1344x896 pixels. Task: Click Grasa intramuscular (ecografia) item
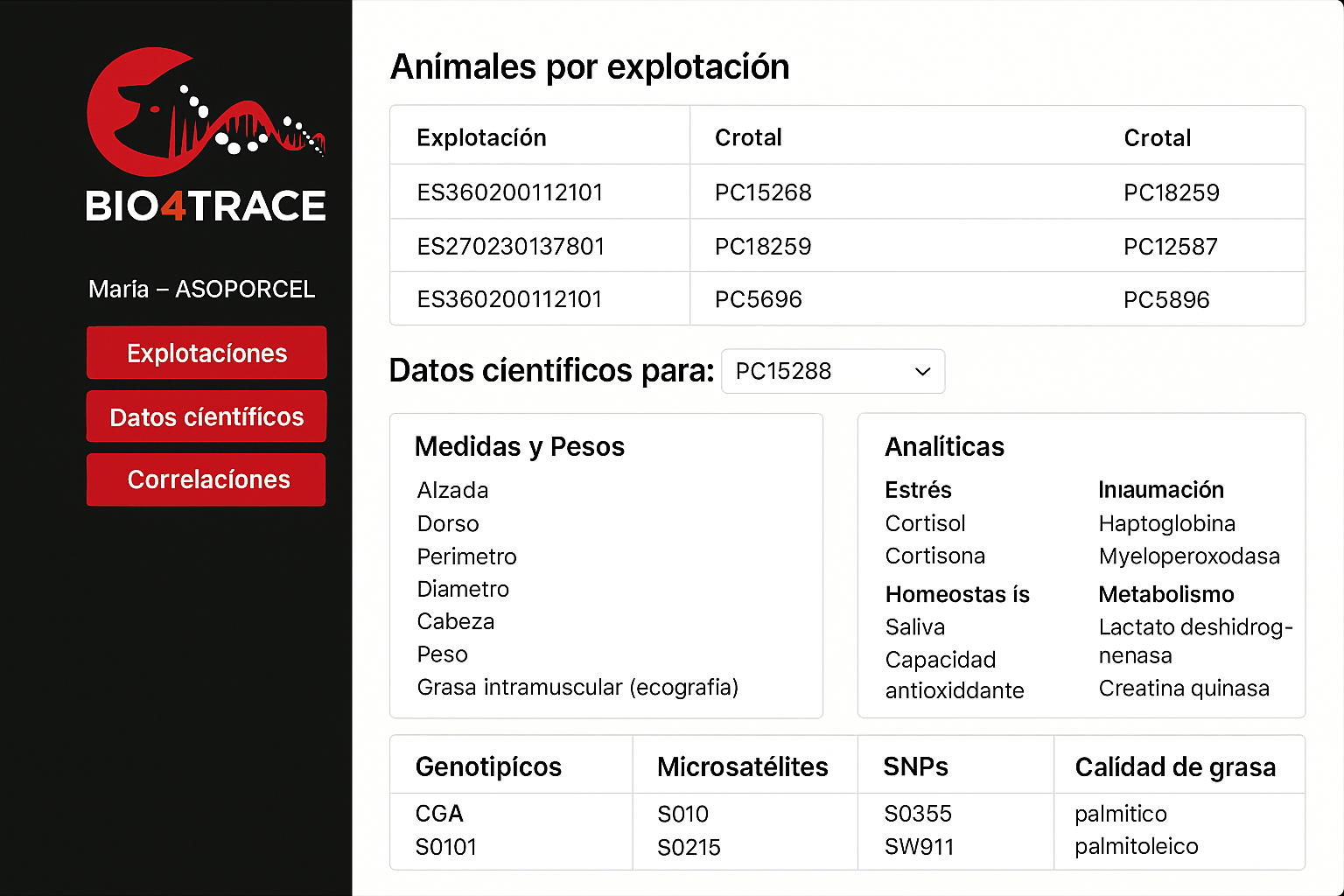tap(577, 687)
